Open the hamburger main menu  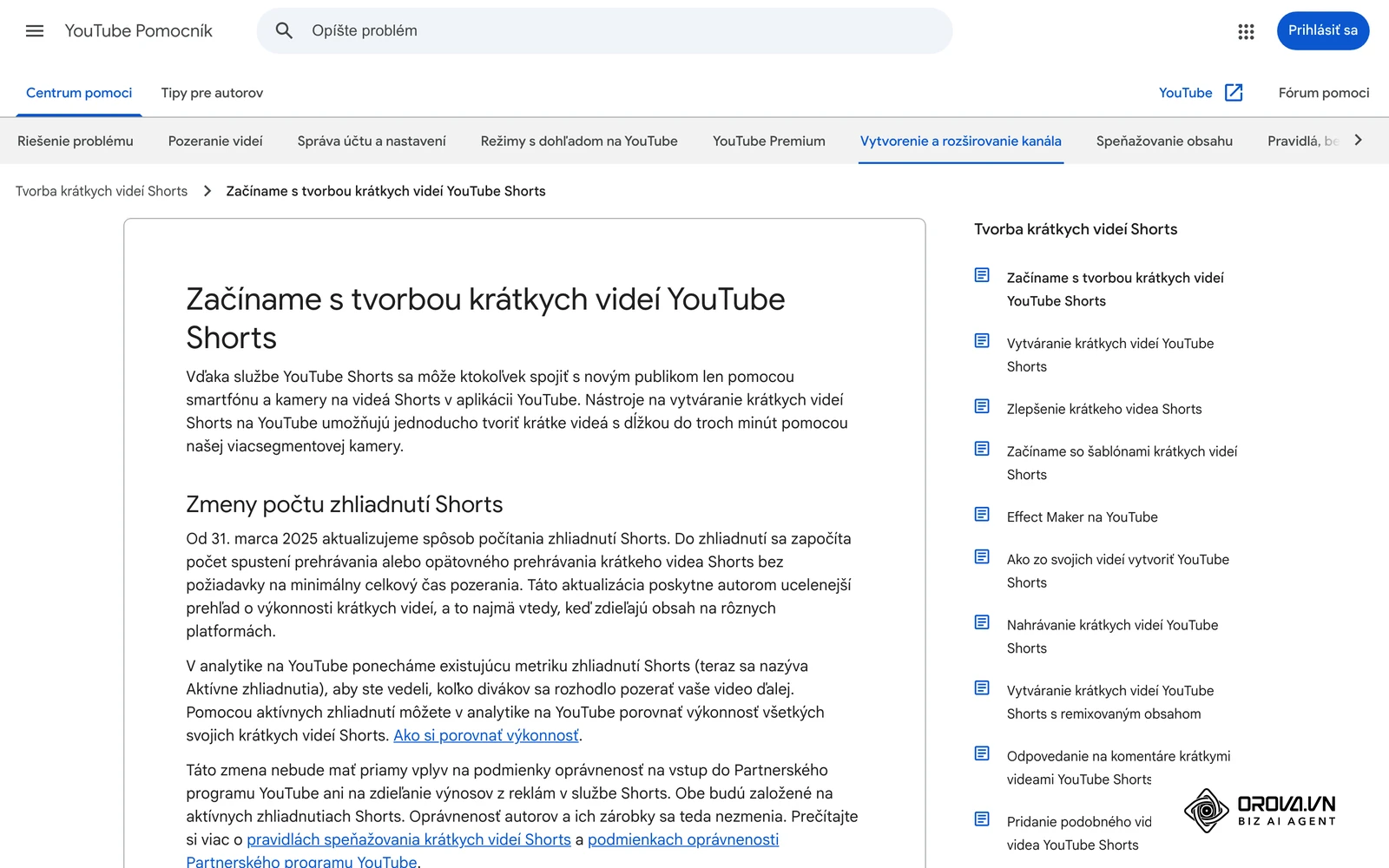pyautogui.click(x=35, y=30)
